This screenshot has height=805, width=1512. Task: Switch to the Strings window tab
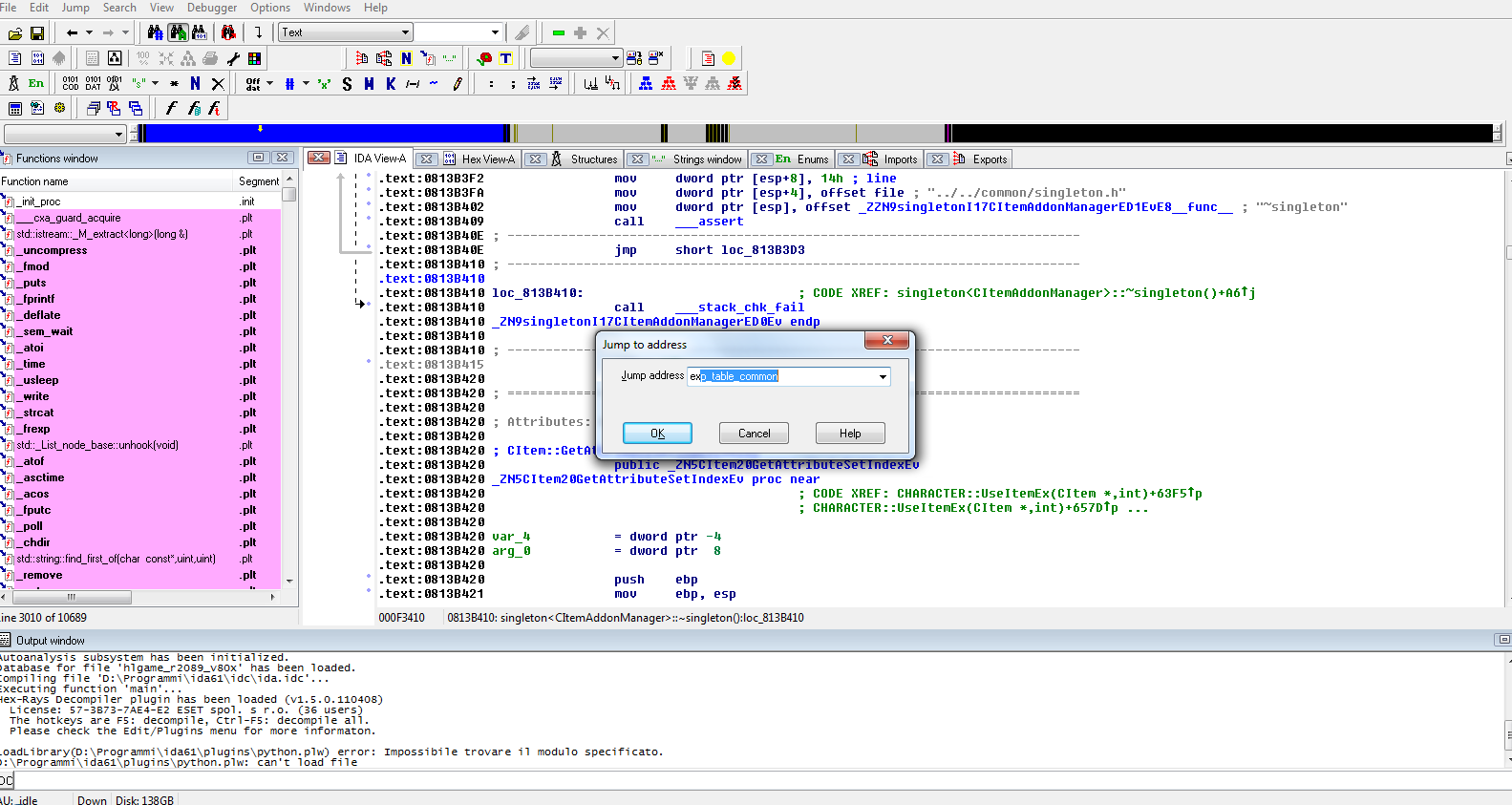[707, 159]
